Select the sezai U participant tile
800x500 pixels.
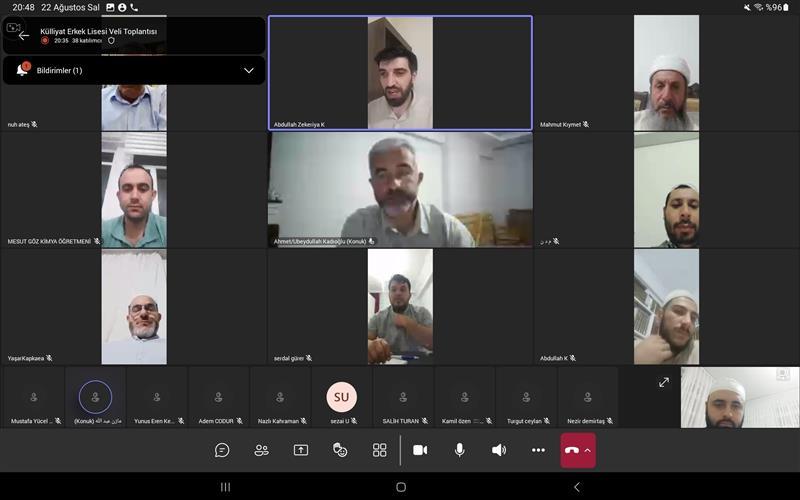pyautogui.click(x=341, y=398)
